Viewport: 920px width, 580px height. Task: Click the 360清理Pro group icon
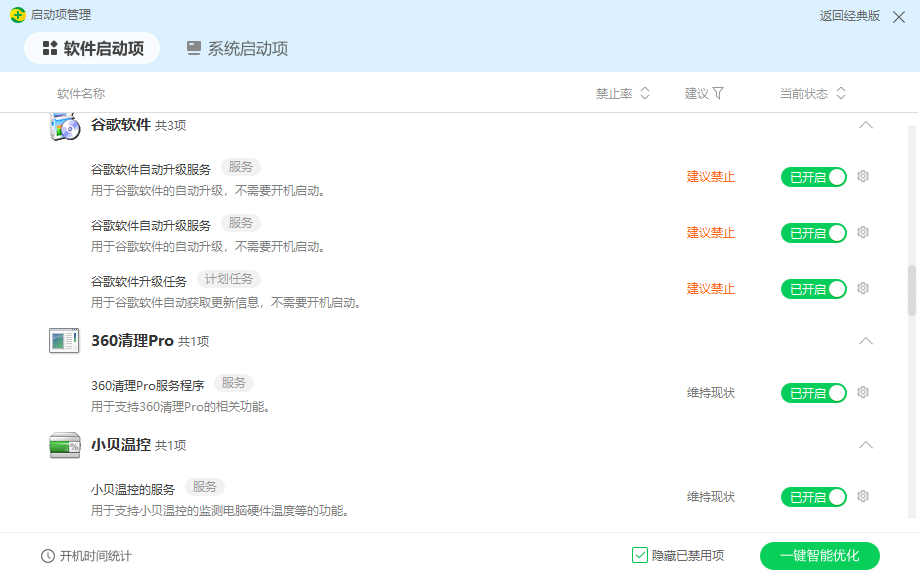pyautogui.click(x=64, y=341)
